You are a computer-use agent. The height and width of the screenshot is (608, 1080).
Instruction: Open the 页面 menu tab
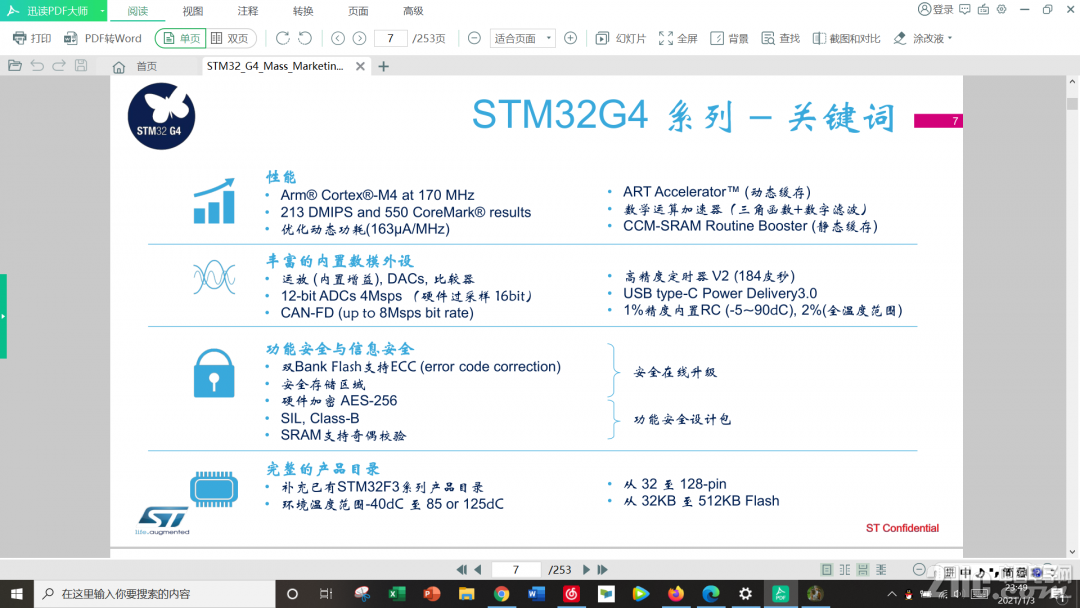click(x=358, y=11)
